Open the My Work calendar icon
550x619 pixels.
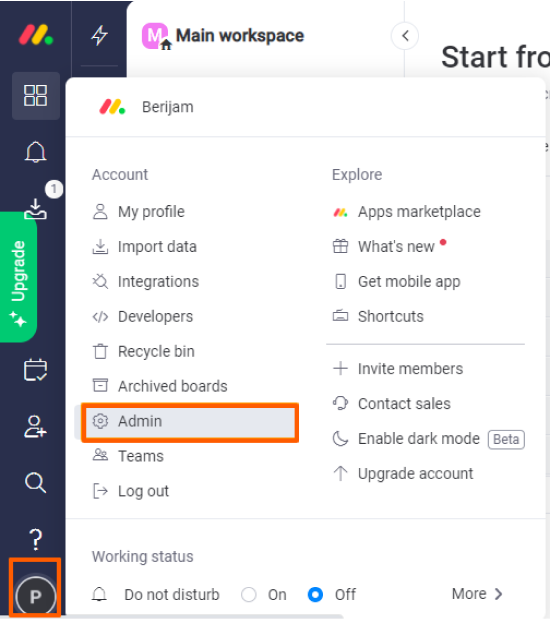[36, 370]
